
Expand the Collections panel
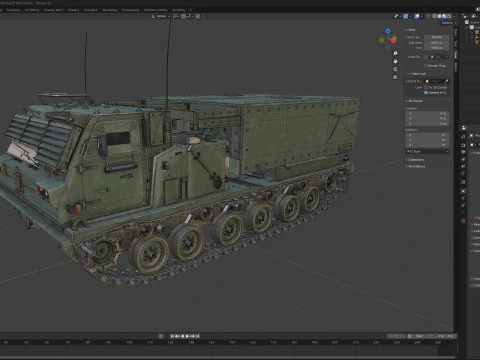tap(415, 160)
